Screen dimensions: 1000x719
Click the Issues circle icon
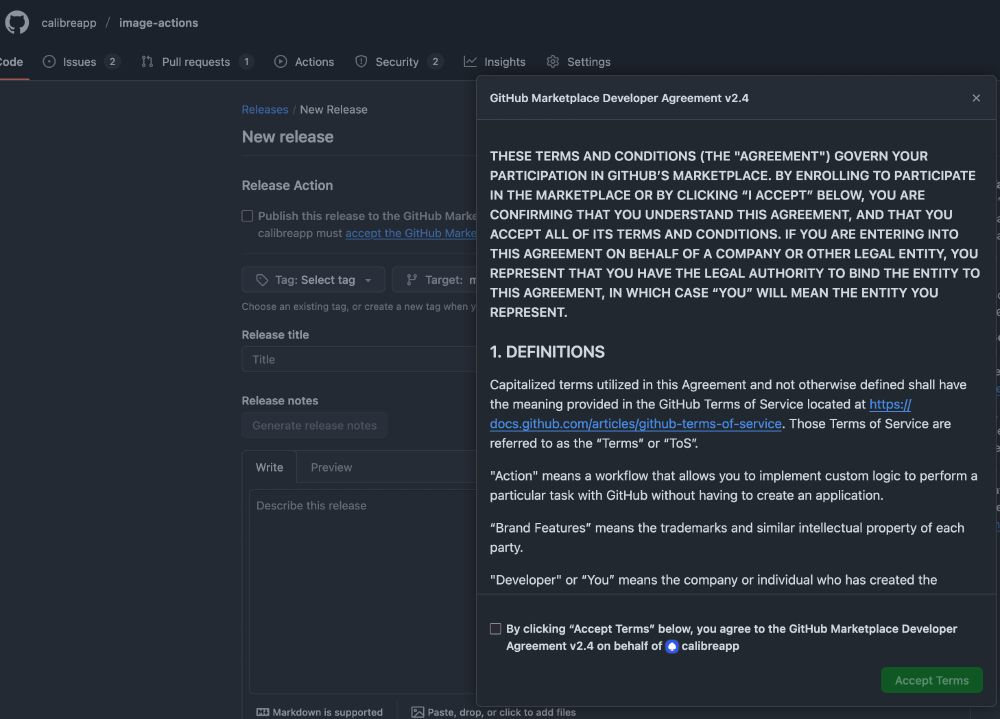(x=49, y=62)
